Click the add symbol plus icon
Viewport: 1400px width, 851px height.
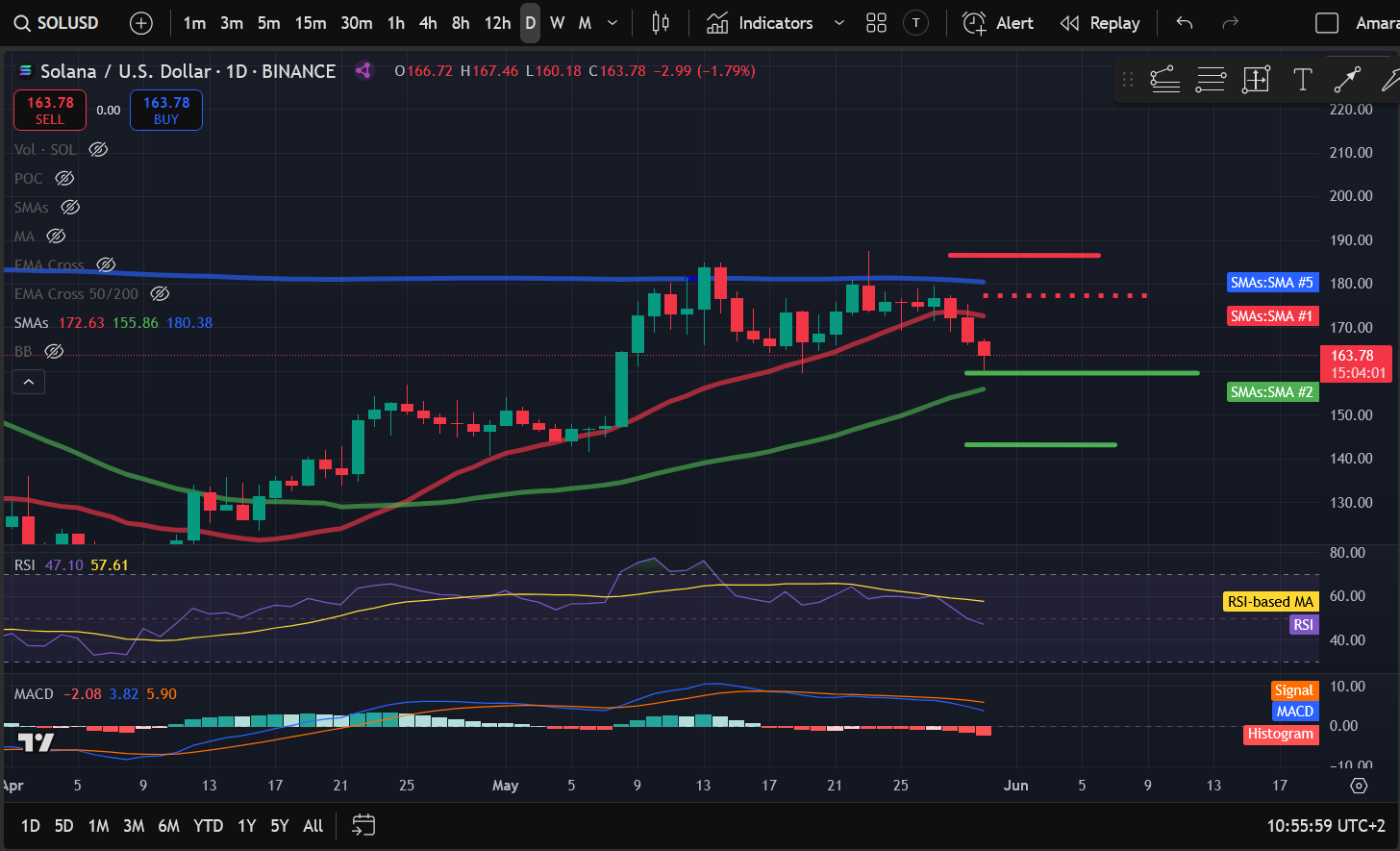(141, 23)
